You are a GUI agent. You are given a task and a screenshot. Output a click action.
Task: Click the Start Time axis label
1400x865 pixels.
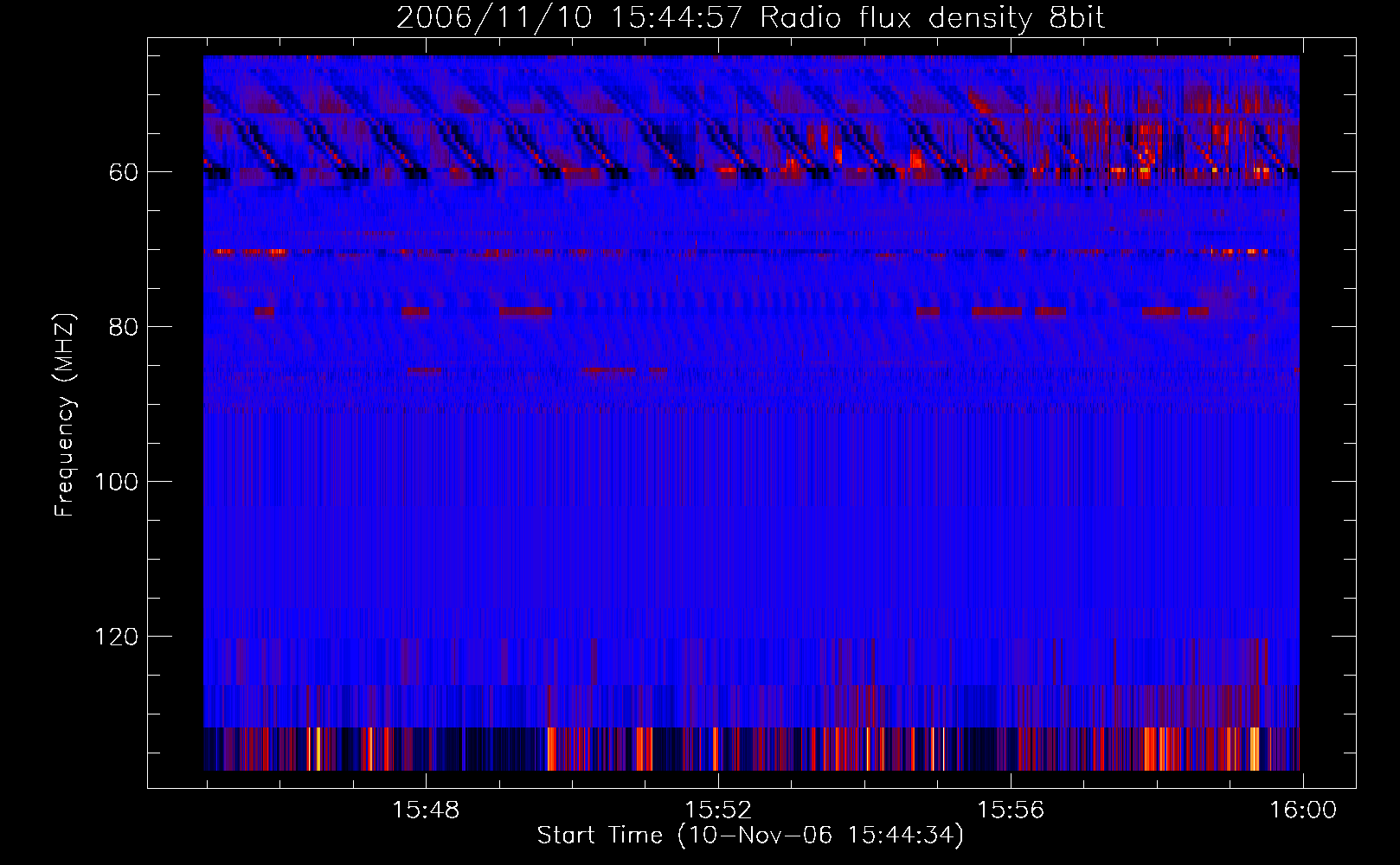click(750, 836)
